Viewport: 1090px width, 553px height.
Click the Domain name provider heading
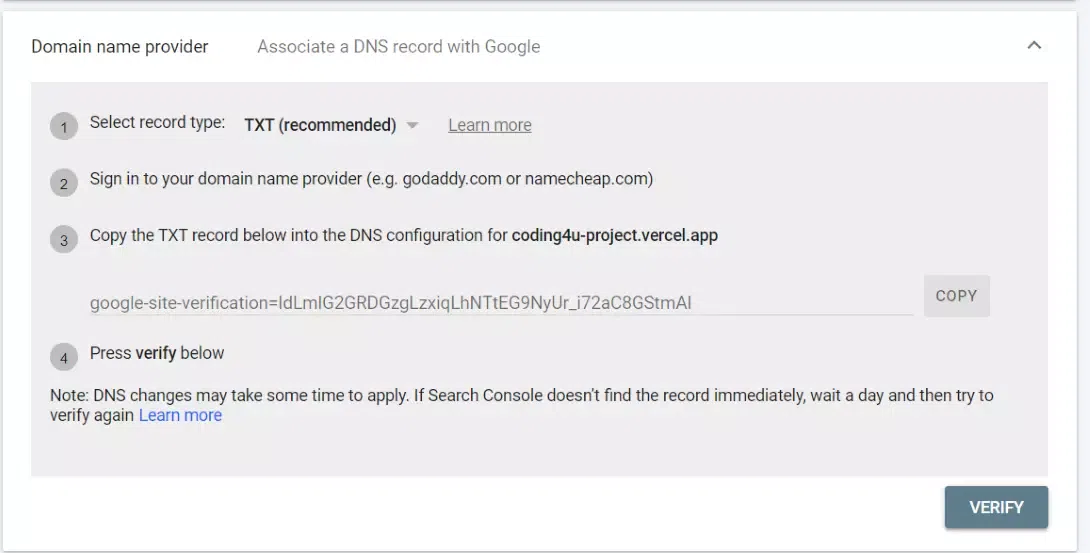coord(120,47)
